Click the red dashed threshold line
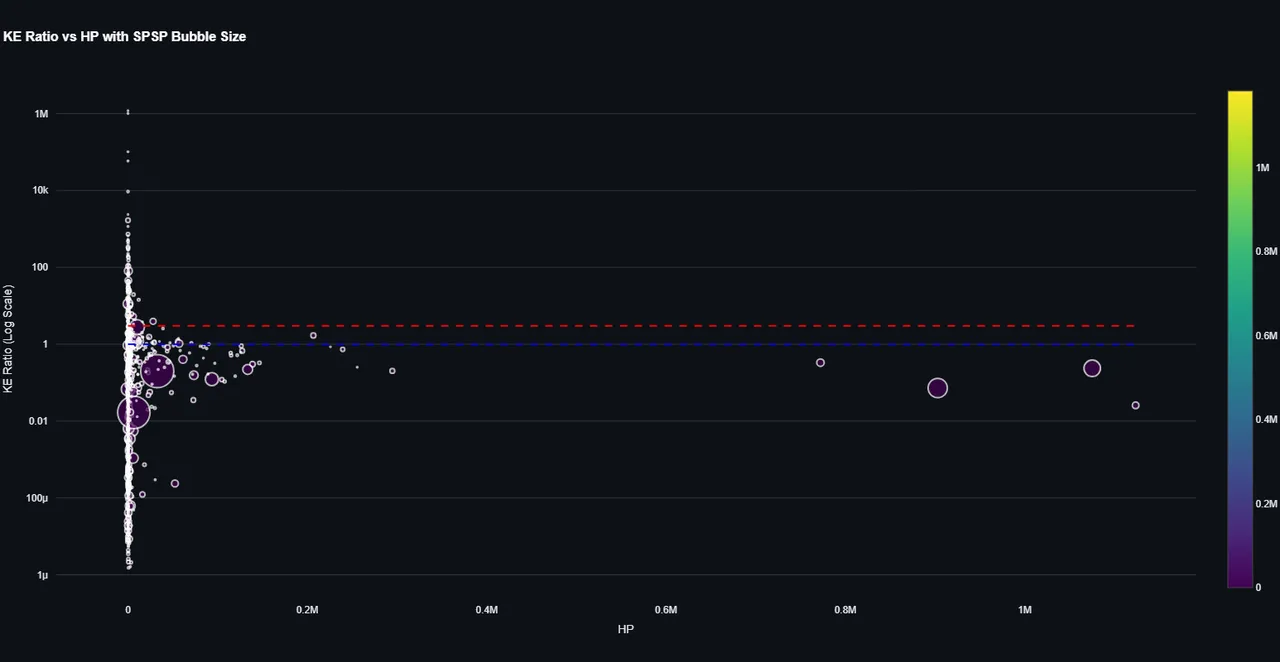This screenshot has height=662, width=1280. point(632,326)
